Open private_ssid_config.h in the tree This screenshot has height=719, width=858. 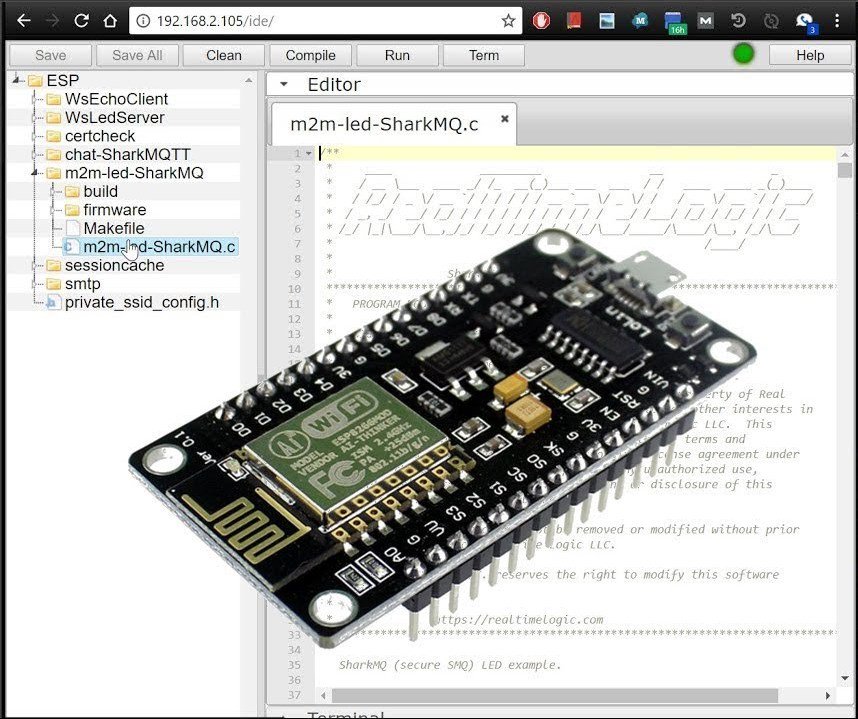[x=142, y=303]
